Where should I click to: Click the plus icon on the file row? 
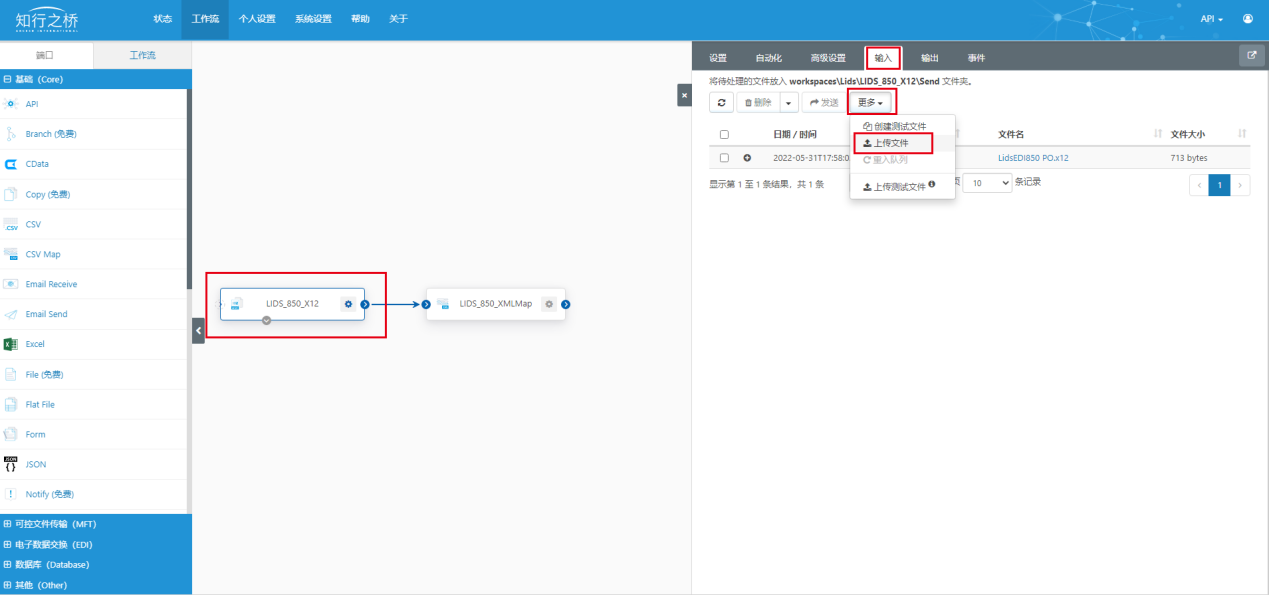[x=747, y=158]
